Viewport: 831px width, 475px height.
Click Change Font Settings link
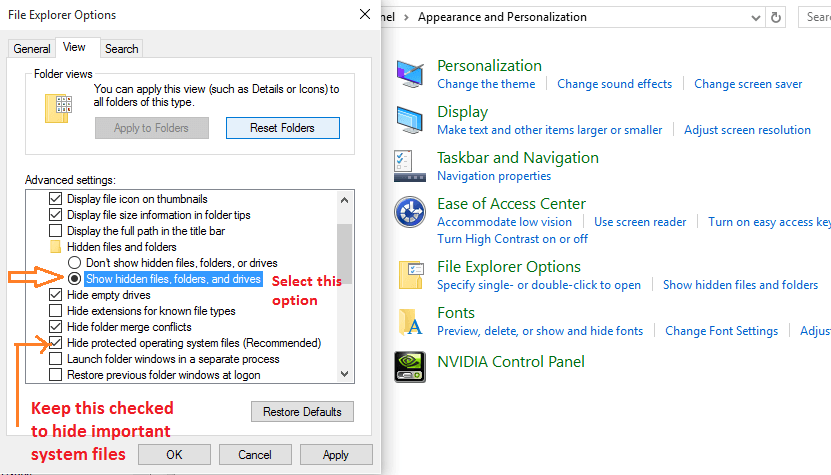[721, 331]
